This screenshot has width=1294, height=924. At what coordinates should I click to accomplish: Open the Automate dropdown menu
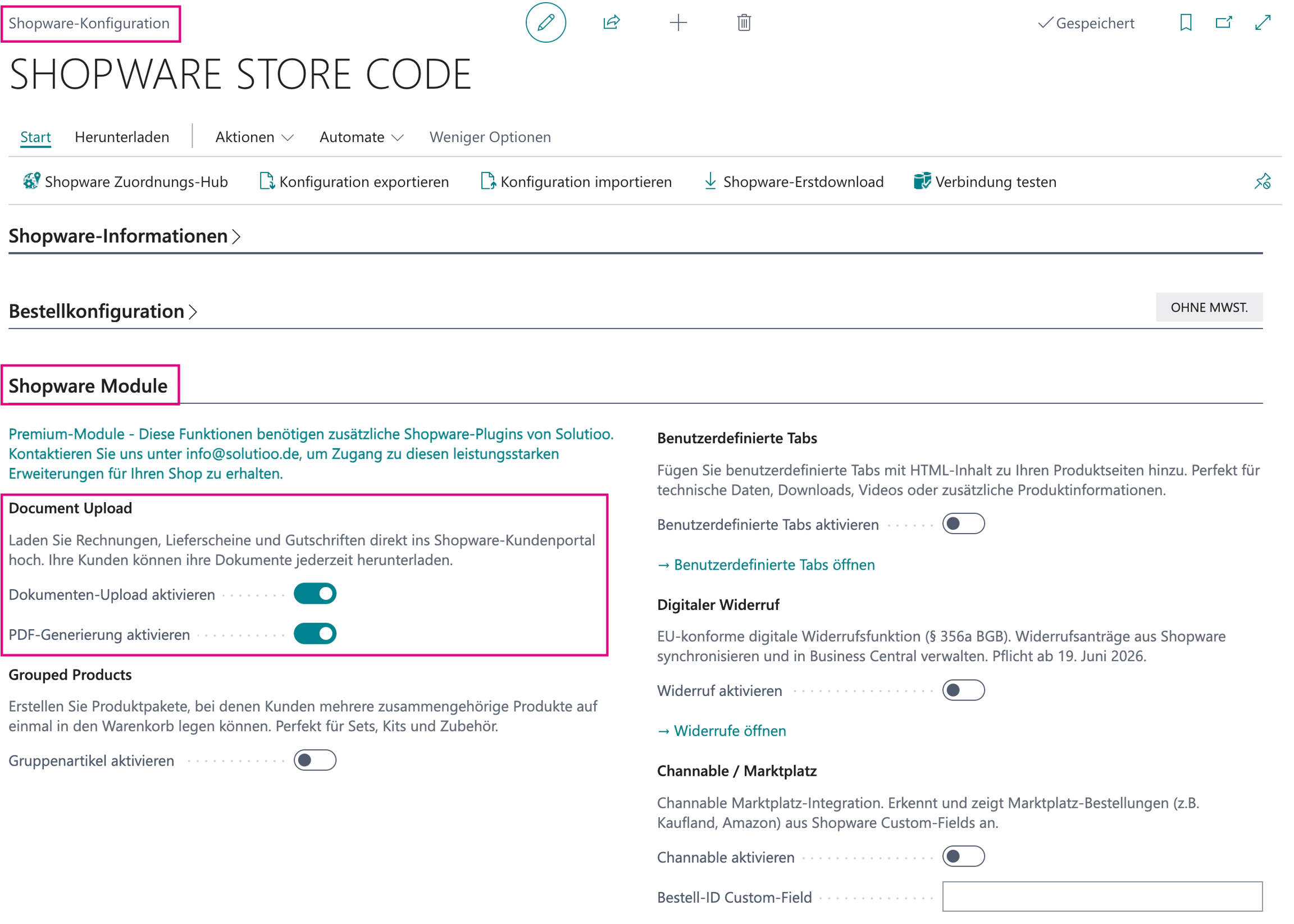coord(361,137)
